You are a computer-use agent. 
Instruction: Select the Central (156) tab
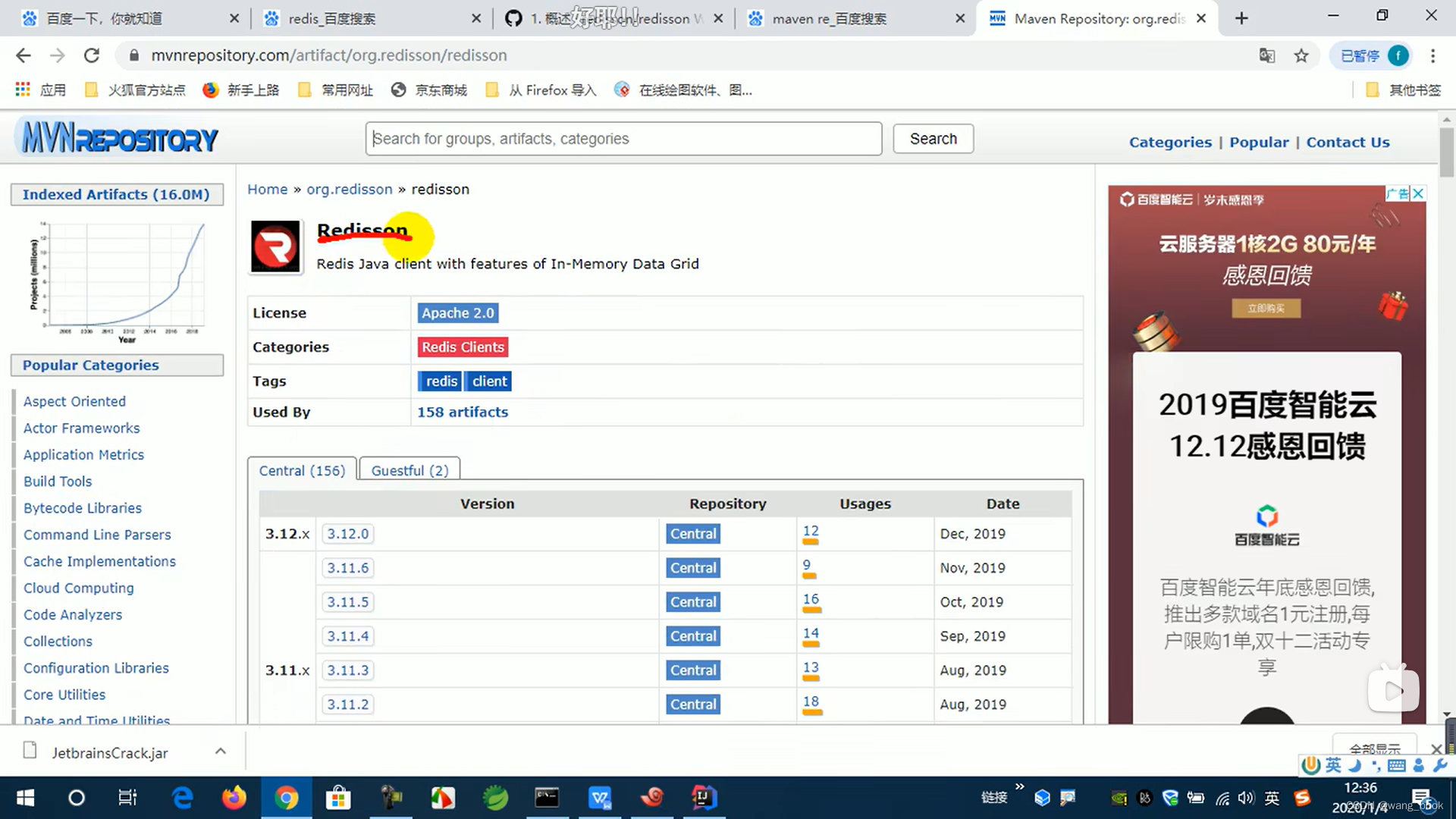[x=302, y=470]
